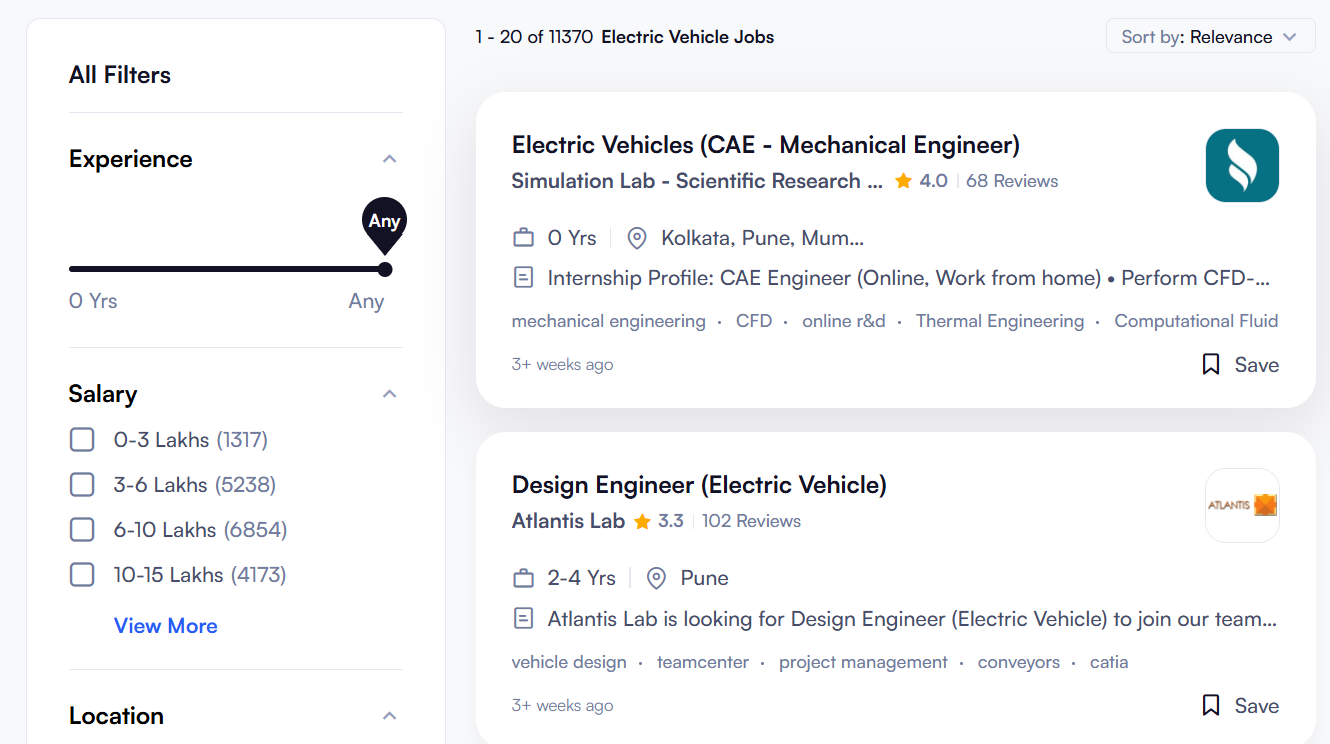Click the briefcase icon showing 0 Yrs

pos(523,237)
